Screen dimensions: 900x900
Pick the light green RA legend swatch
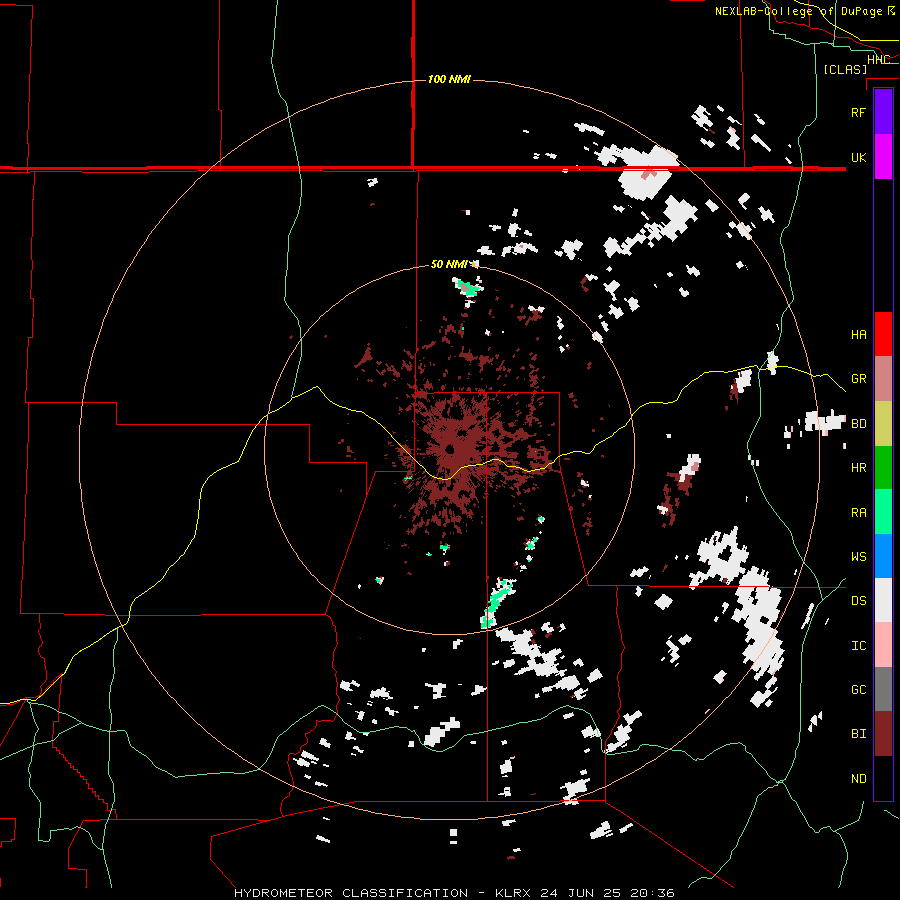(x=883, y=512)
